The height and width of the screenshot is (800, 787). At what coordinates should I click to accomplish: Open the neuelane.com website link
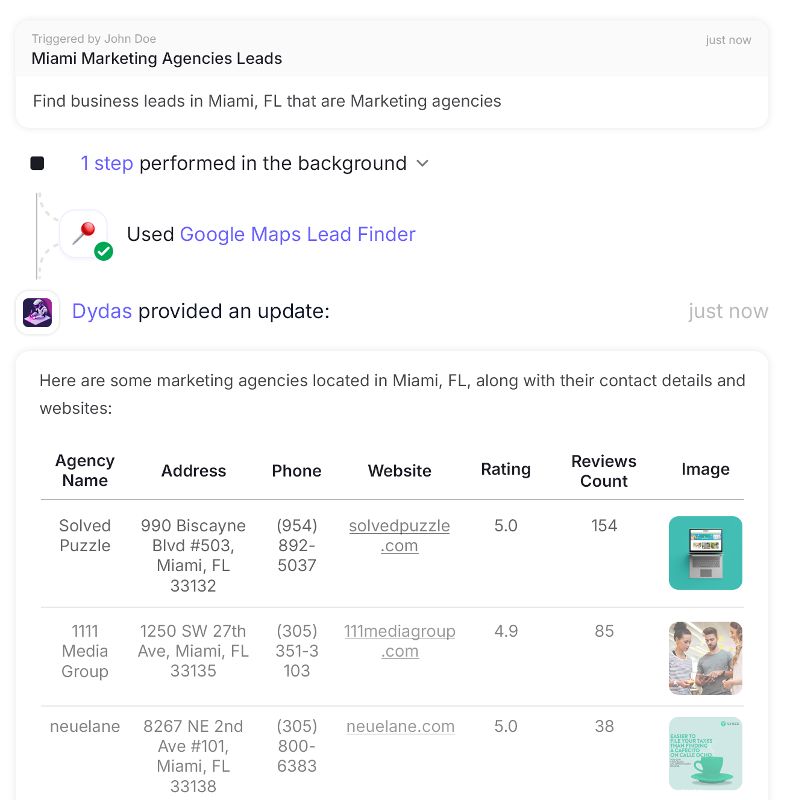pos(400,727)
